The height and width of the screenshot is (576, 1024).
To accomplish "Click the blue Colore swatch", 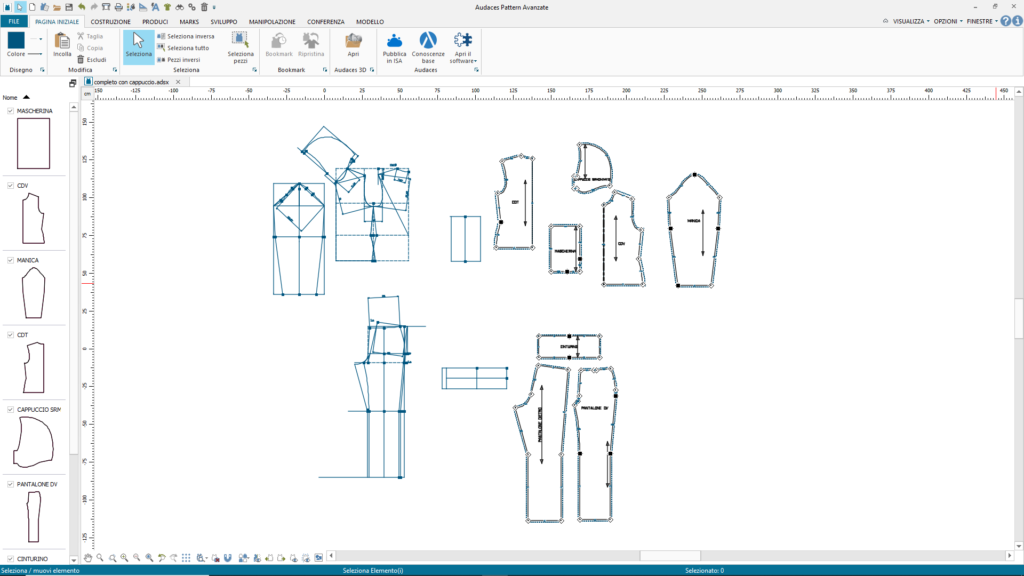I will tap(16, 40).
